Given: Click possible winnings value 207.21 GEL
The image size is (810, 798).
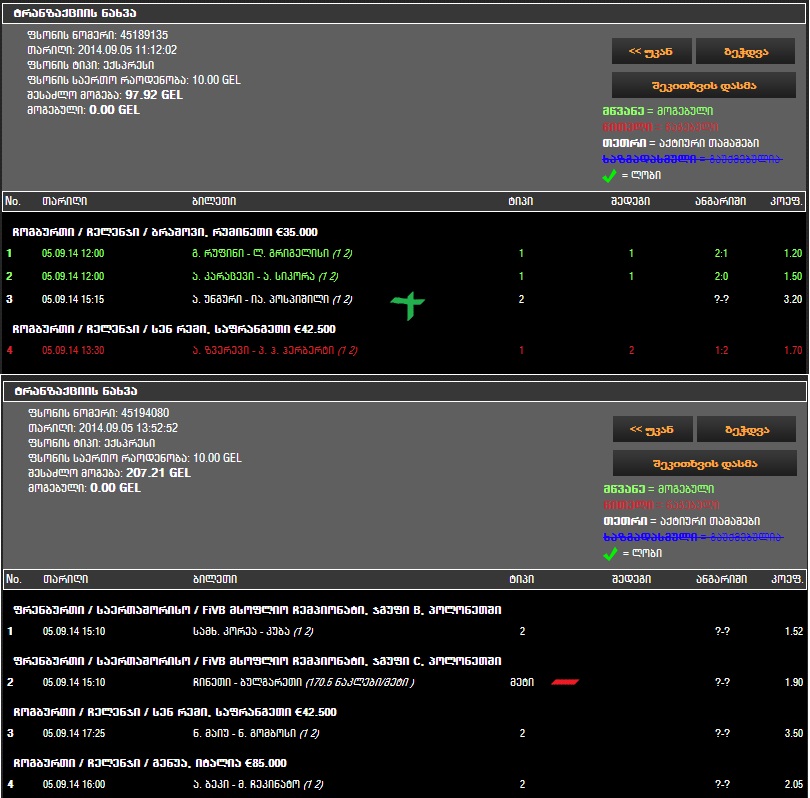Looking at the screenshot, I should pyautogui.click(x=159, y=473).
